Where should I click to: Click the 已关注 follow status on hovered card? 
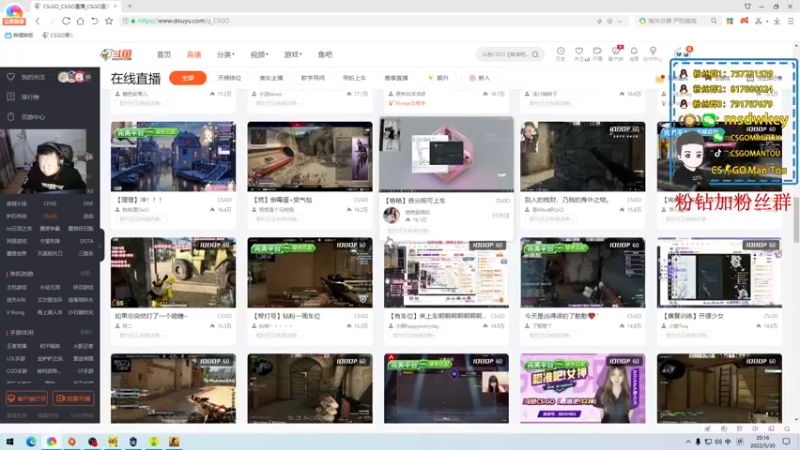[x=501, y=216]
